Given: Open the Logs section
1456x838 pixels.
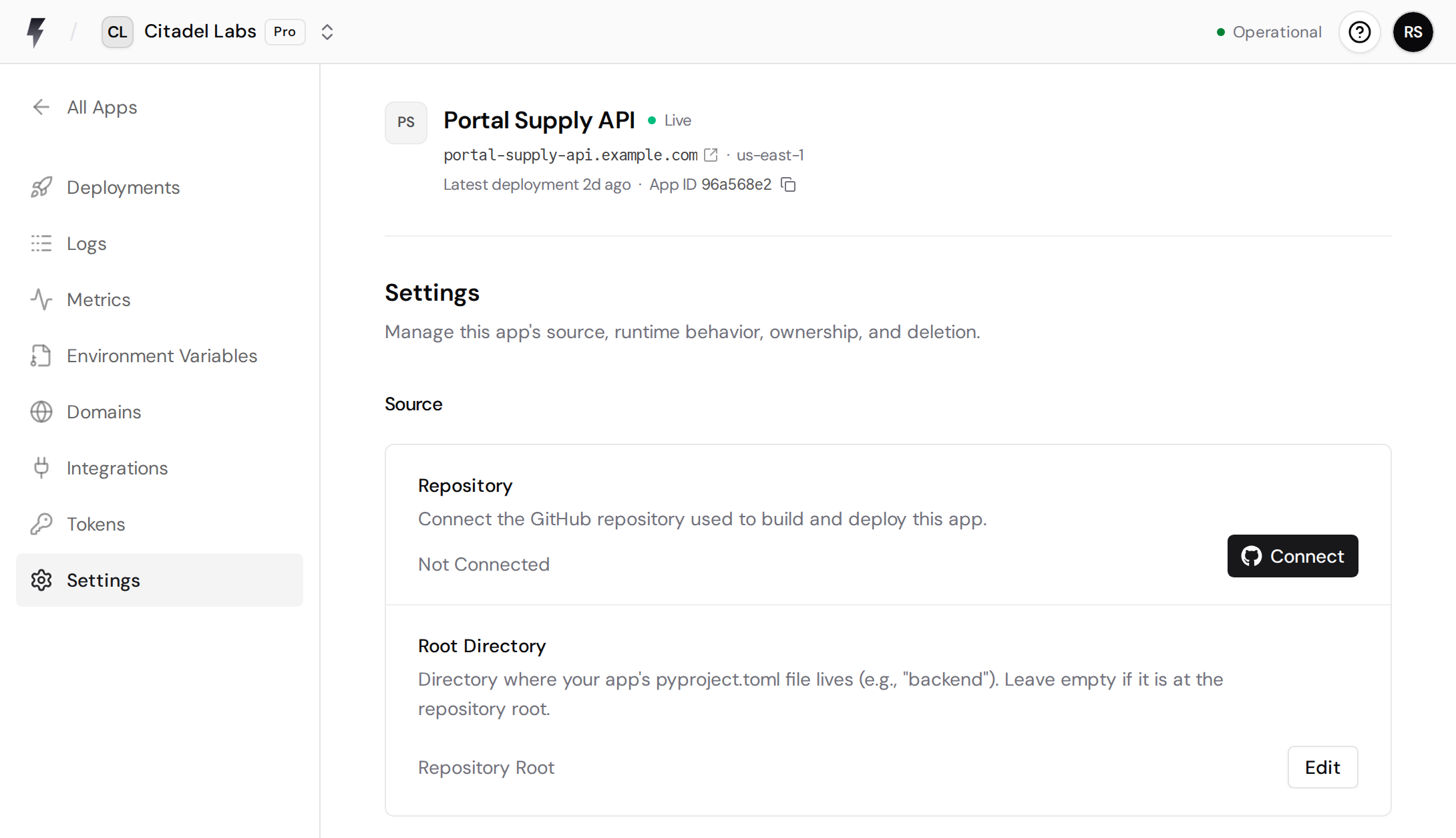Looking at the screenshot, I should click(160, 243).
